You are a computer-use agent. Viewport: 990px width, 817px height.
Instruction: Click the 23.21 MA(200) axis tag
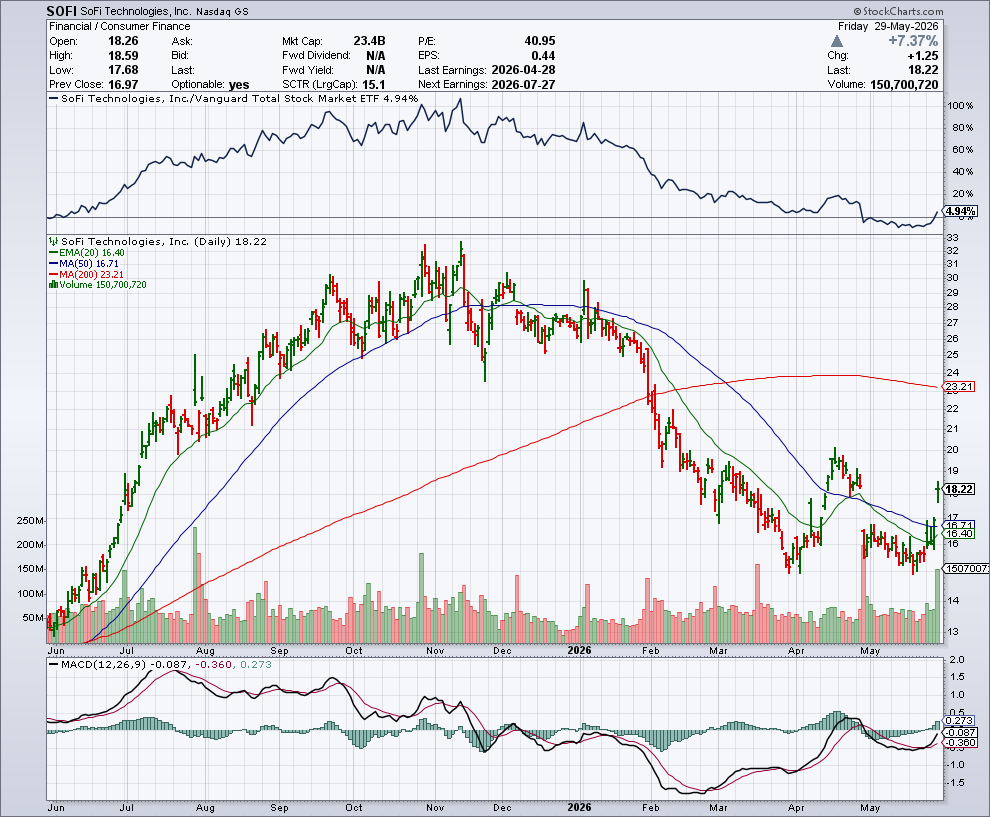960,386
